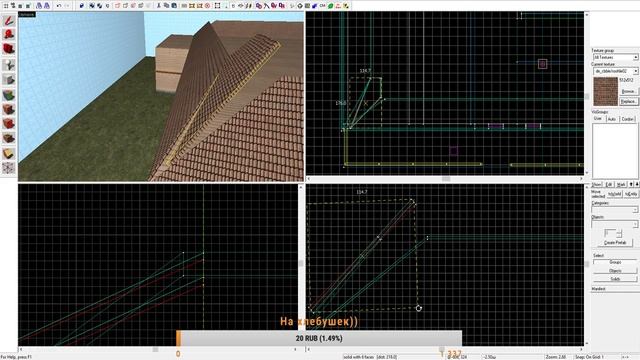Click bottom-left 2D view horizontal scrollbar thumb

pos(155,349)
